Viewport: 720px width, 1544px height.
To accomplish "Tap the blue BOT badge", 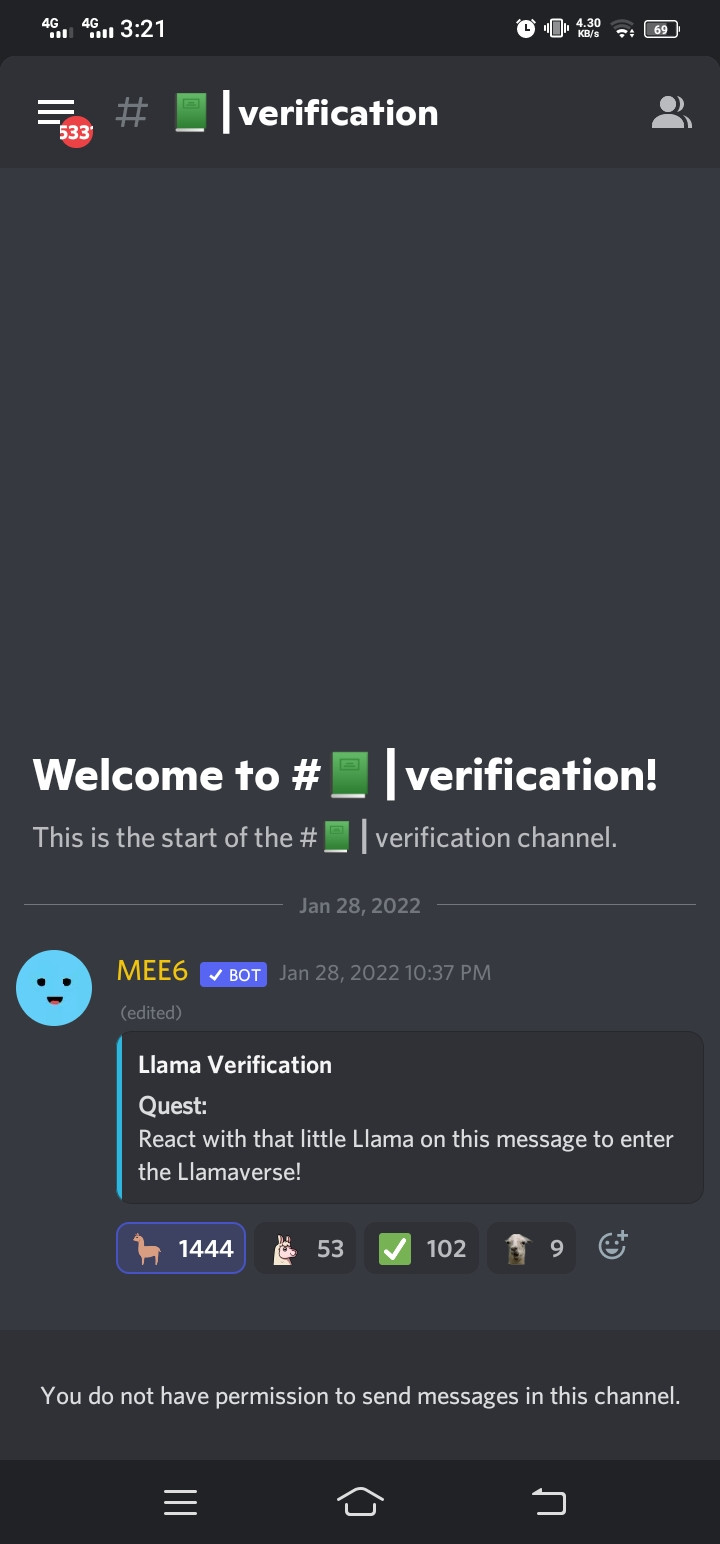I will pyautogui.click(x=233, y=974).
